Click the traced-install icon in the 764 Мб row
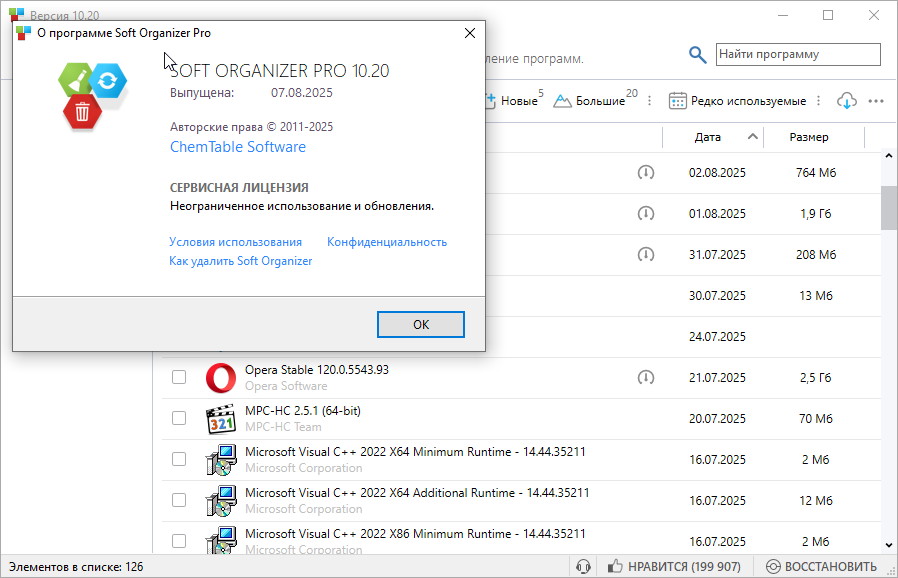The height and width of the screenshot is (578, 898). pos(645,172)
